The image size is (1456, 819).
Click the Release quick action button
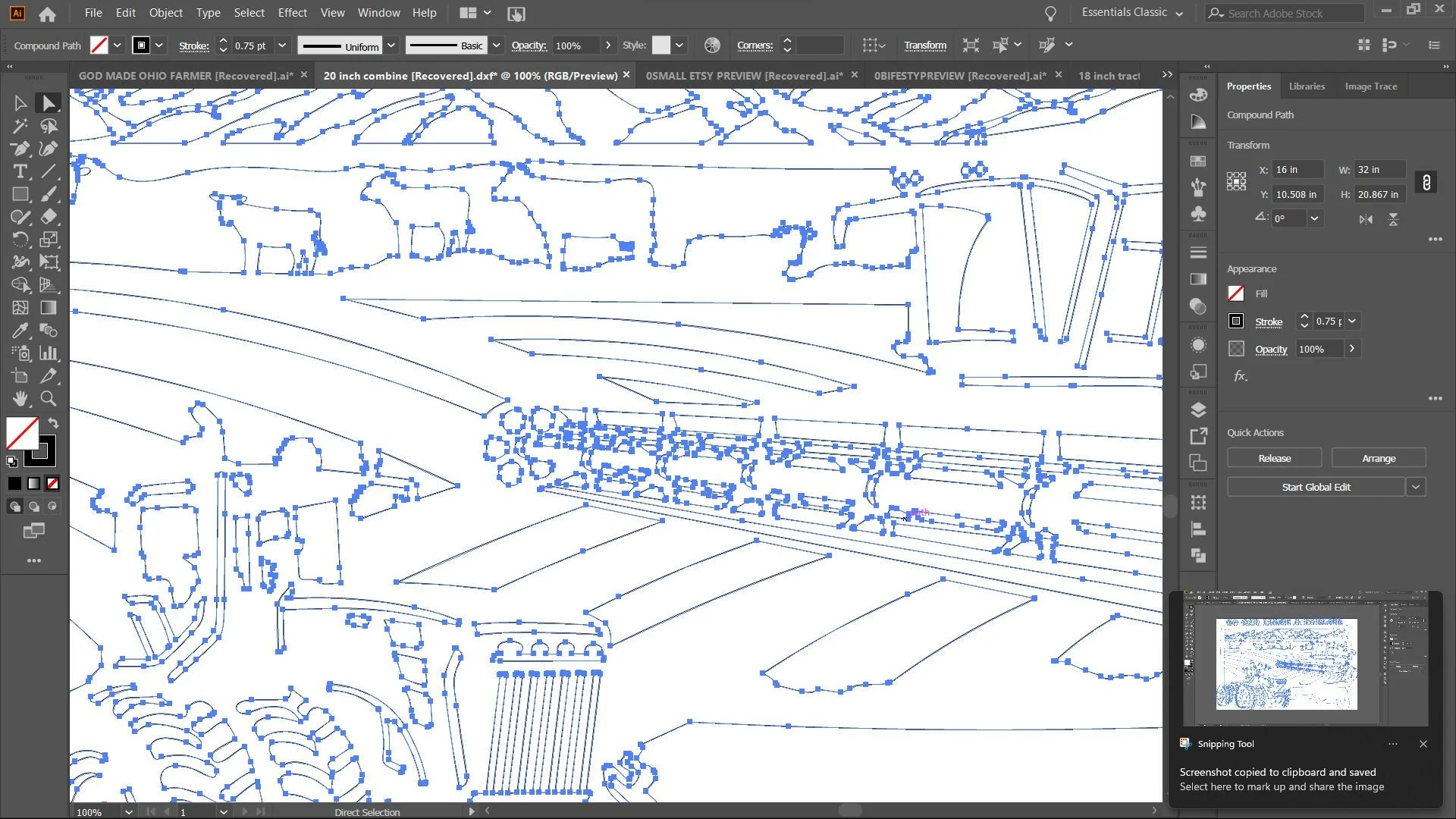(x=1274, y=458)
